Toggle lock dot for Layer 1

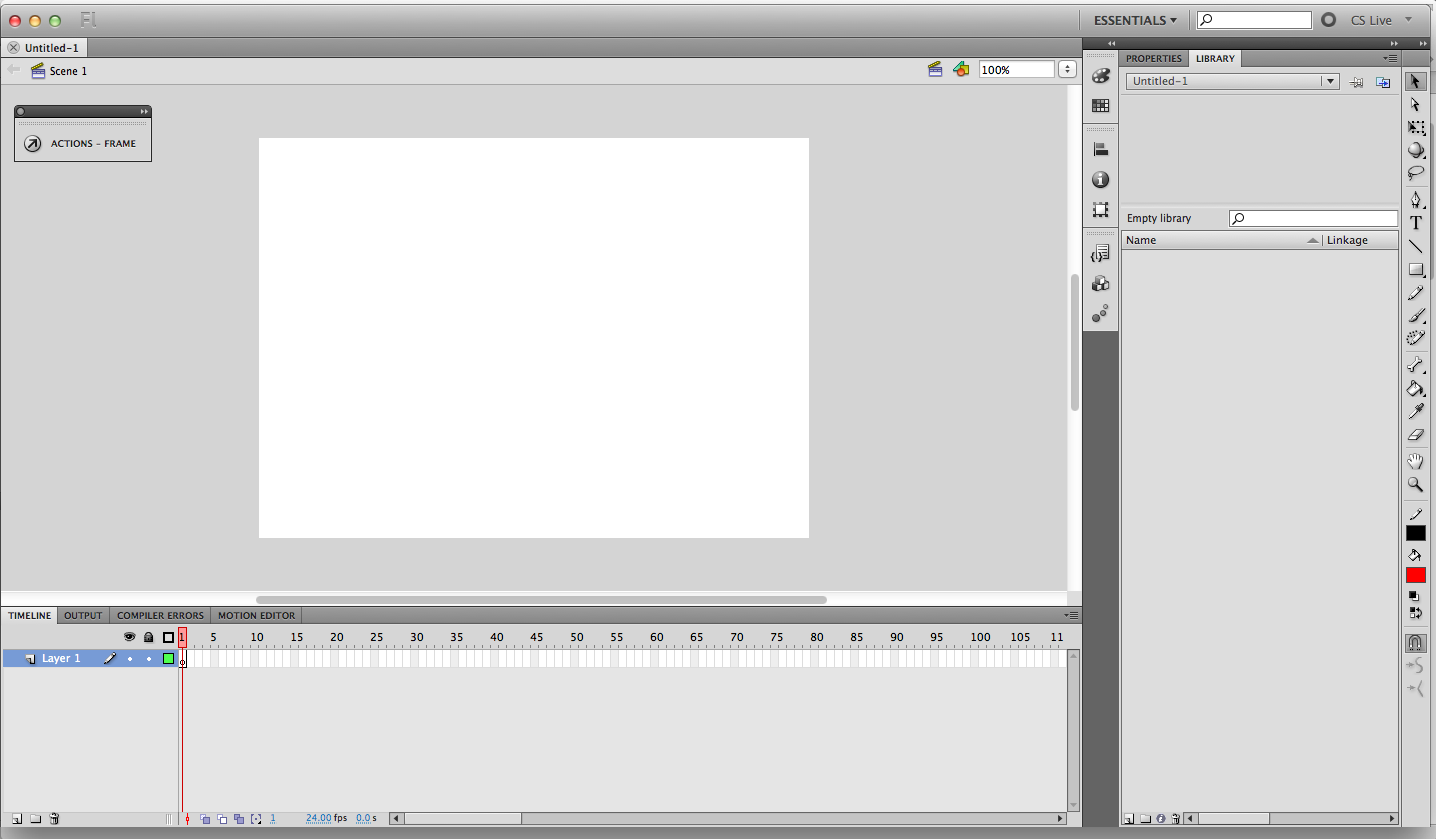click(x=149, y=659)
